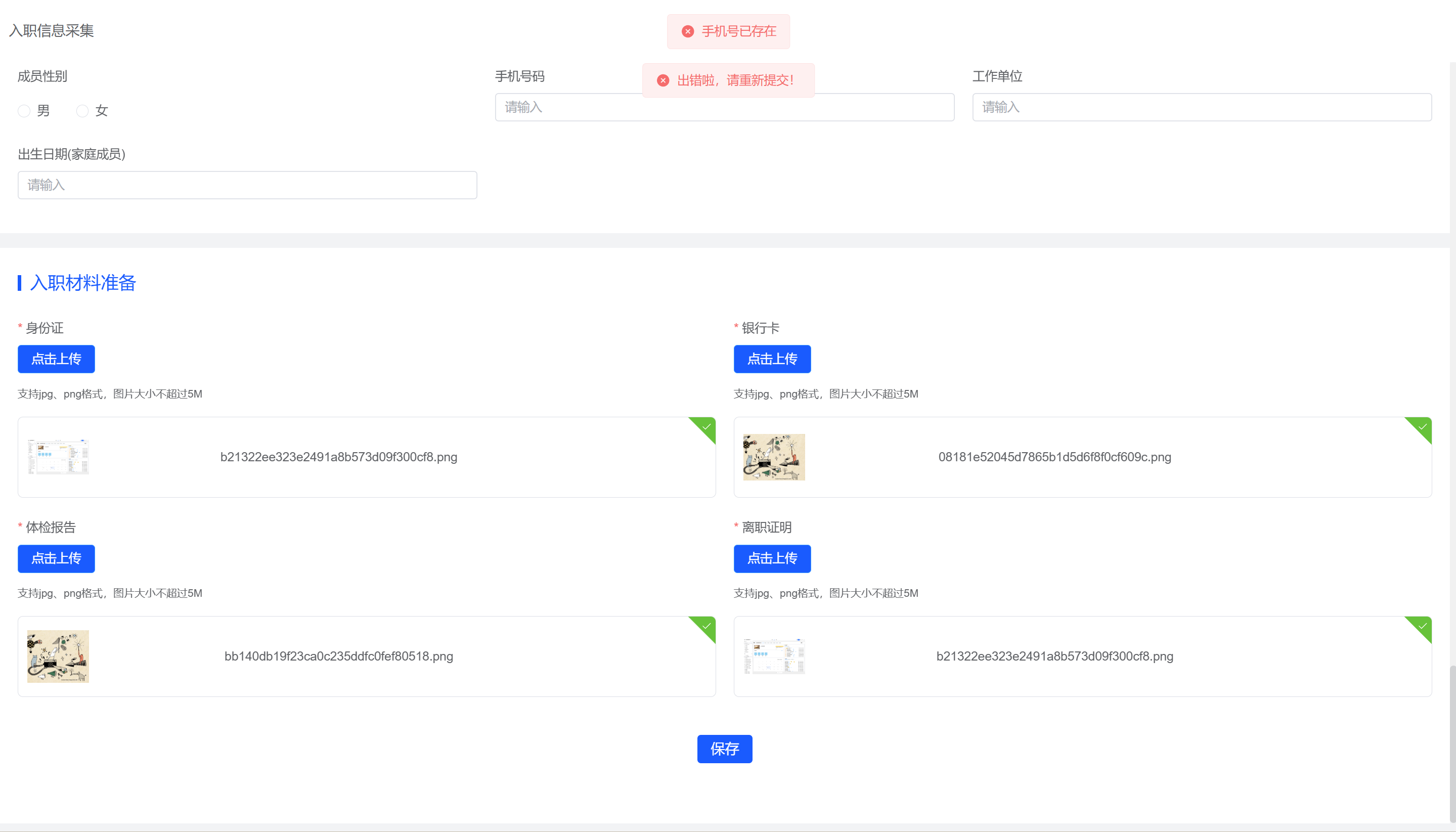Click error icon in 出错啦 alert message
Viewport: 1456px width, 832px height.
(663, 80)
